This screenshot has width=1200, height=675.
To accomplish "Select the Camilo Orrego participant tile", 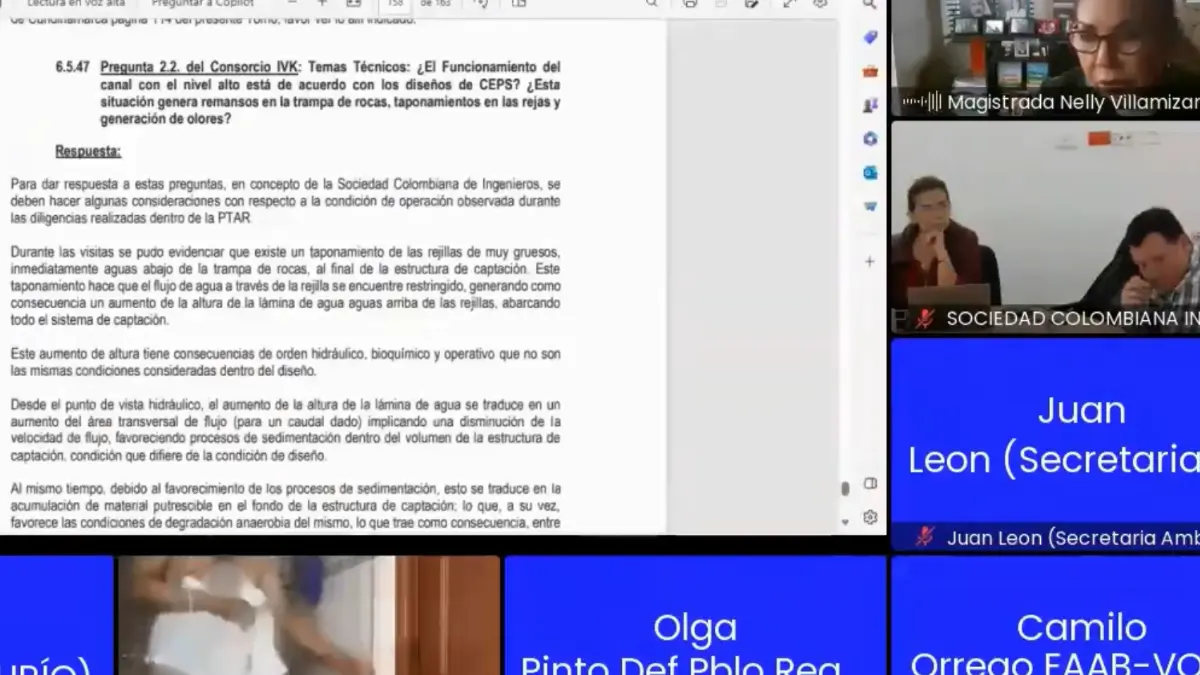I will [x=1045, y=616].
